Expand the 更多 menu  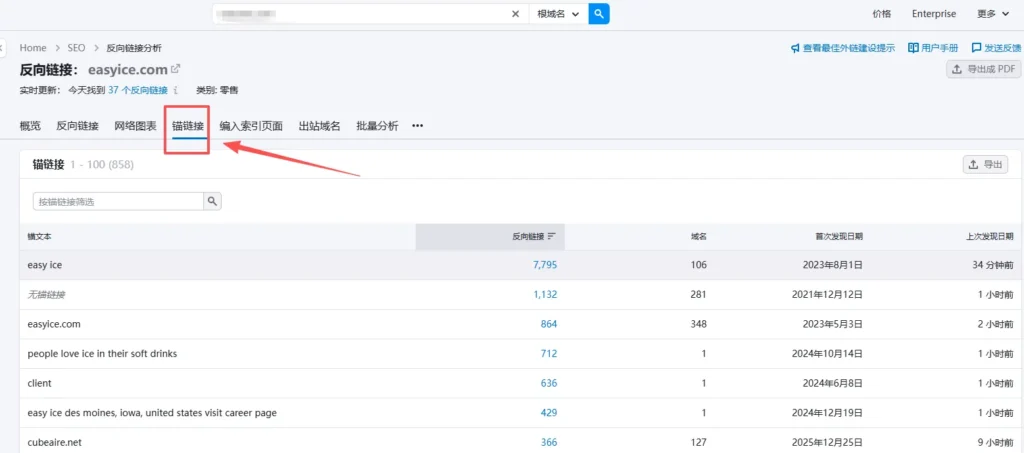995,14
